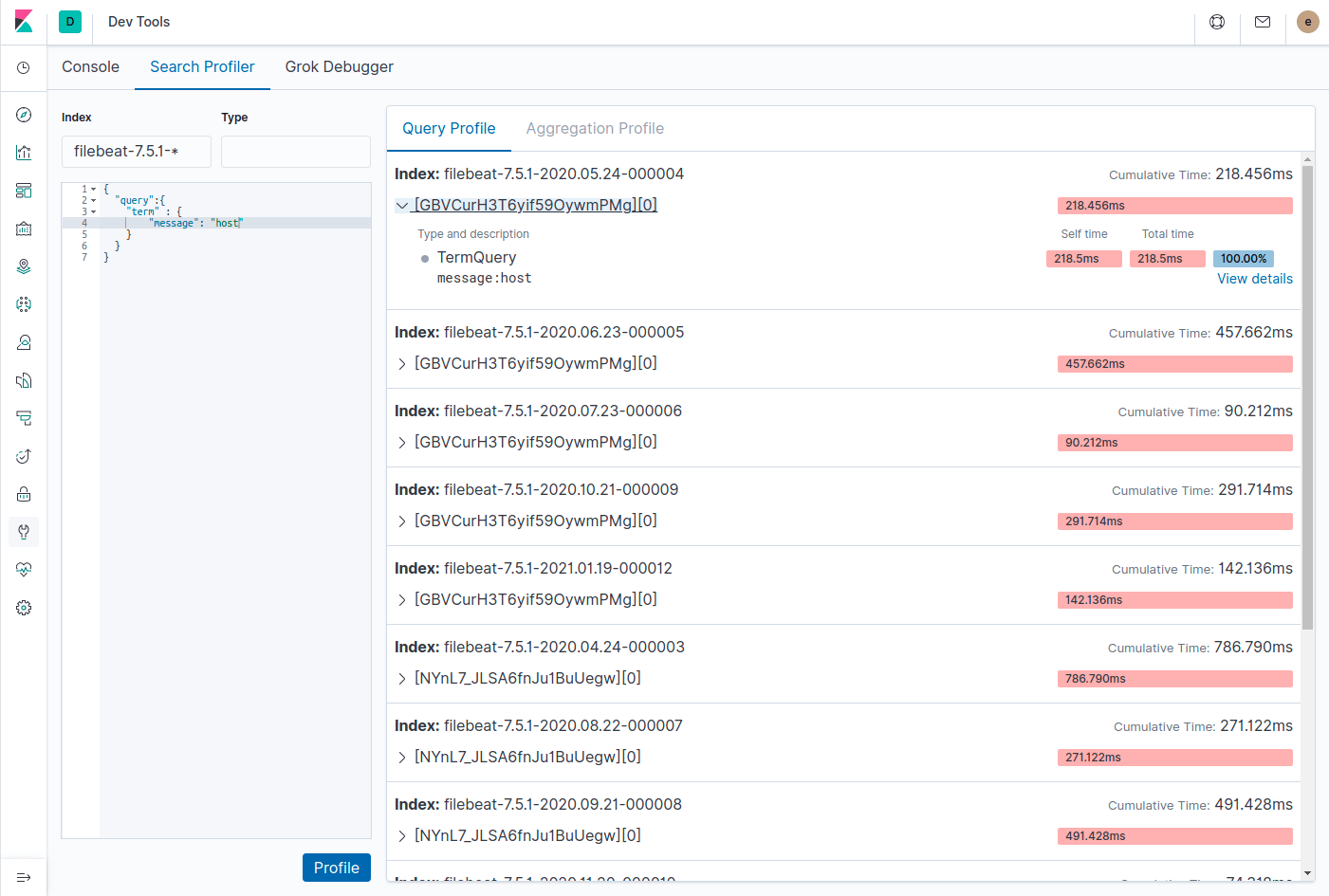The image size is (1329, 896).
Task: Open Recently viewed items at sidebar top
Action: tap(24, 66)
